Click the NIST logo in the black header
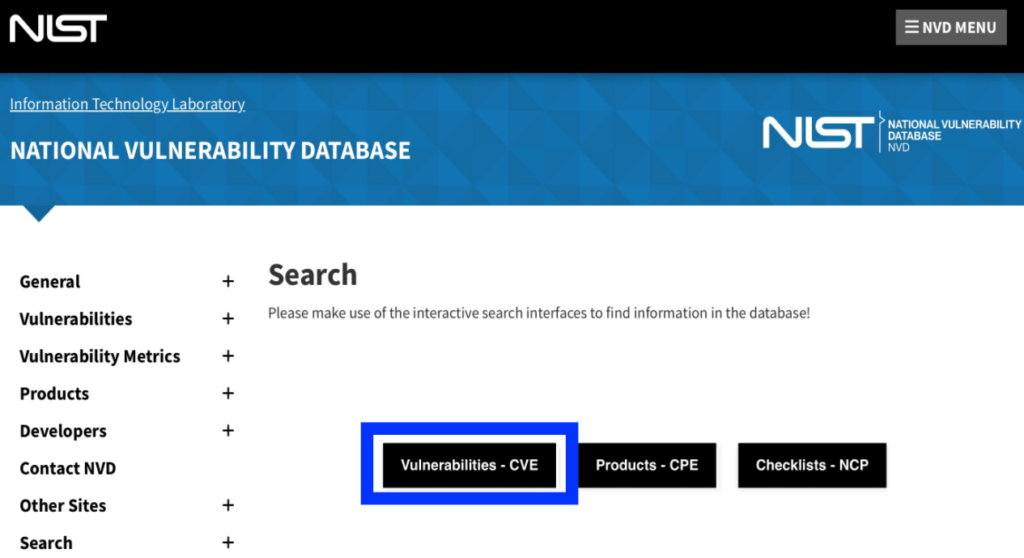Image resolution: width=1024 pixels, height=558 pixels. pos(58,29)
